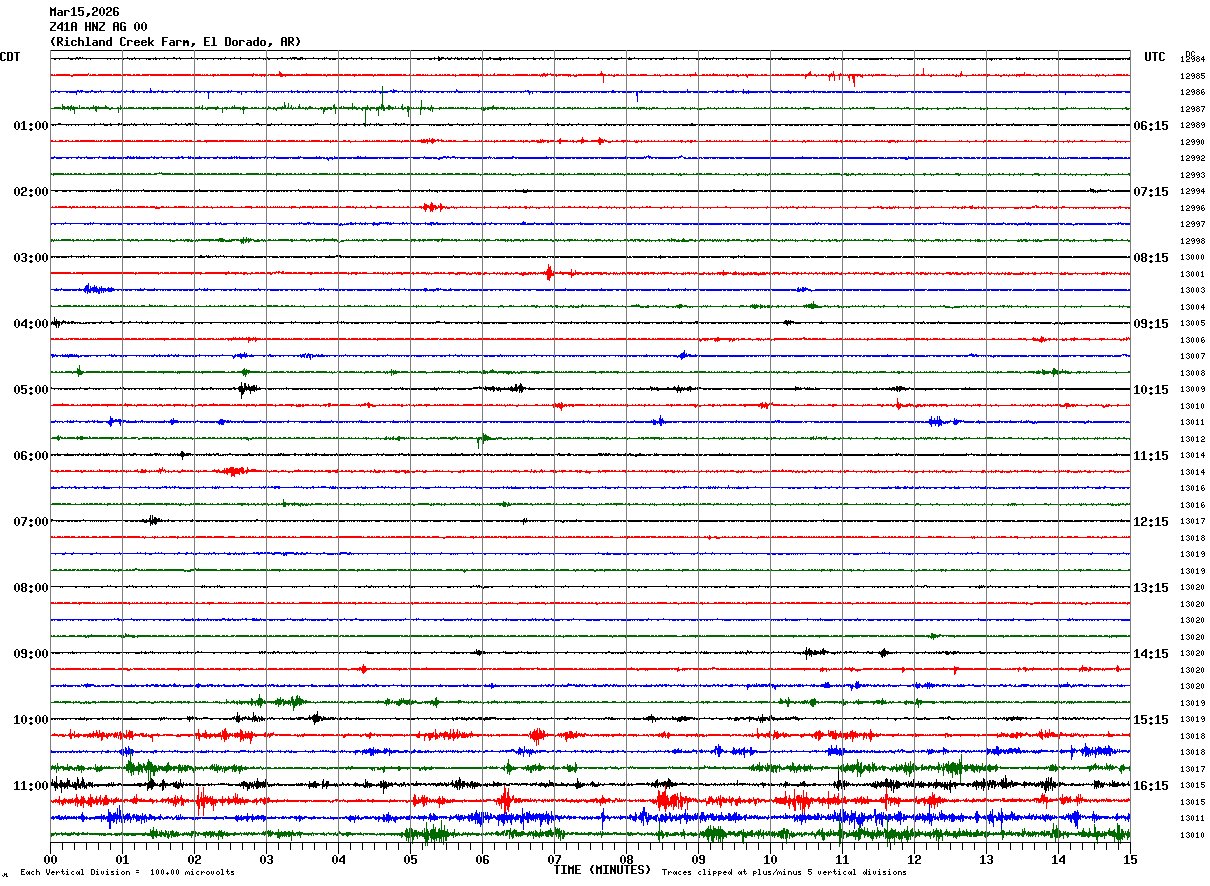Click minute 06 on the time axis

[x=482, y=859]
